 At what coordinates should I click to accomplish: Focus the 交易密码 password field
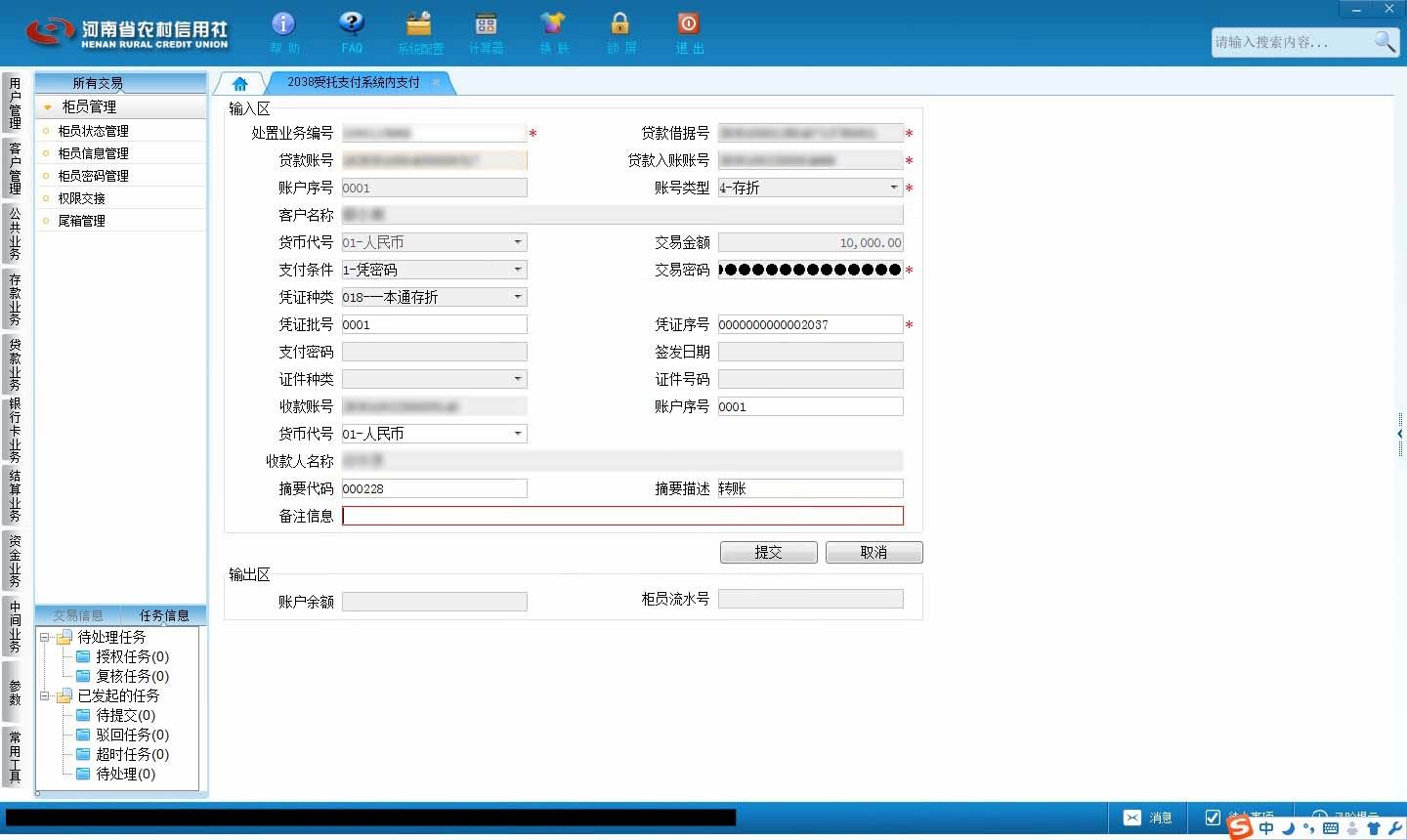click(810, 270)
